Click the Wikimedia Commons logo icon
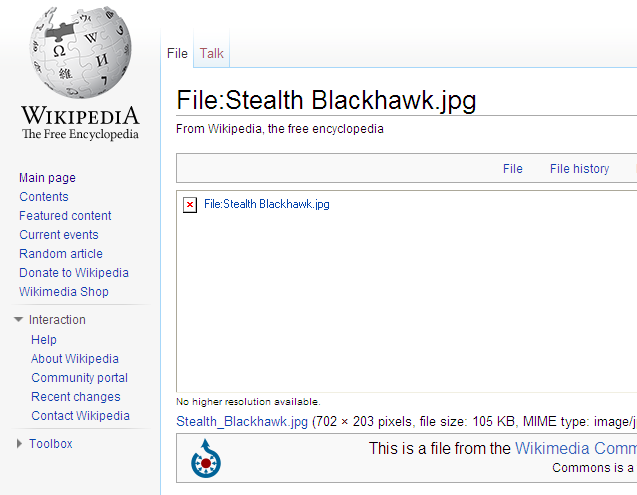The height and width of the screenshot is (495, 637). (206, 458)
